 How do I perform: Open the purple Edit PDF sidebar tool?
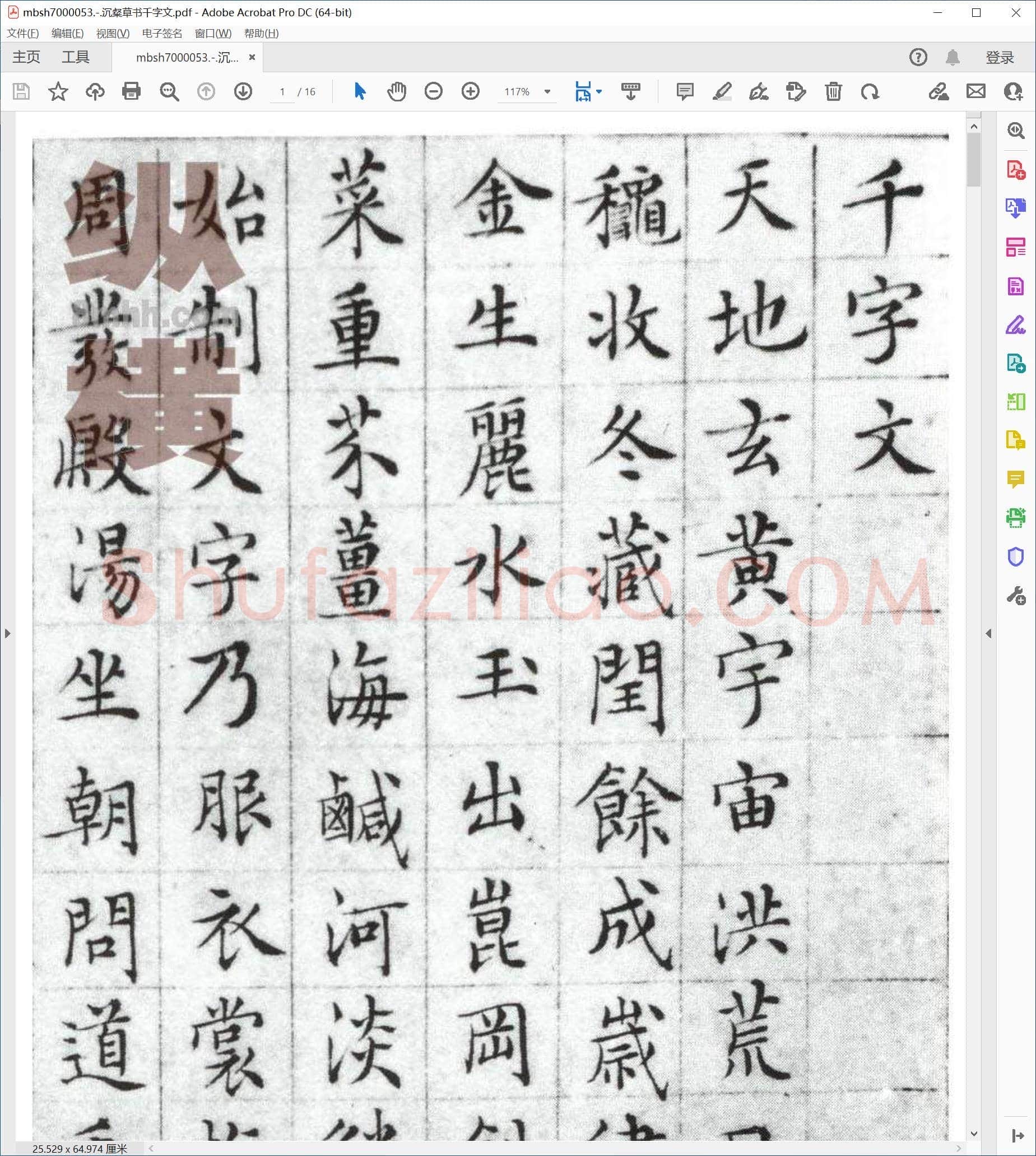pos(1016,286)
